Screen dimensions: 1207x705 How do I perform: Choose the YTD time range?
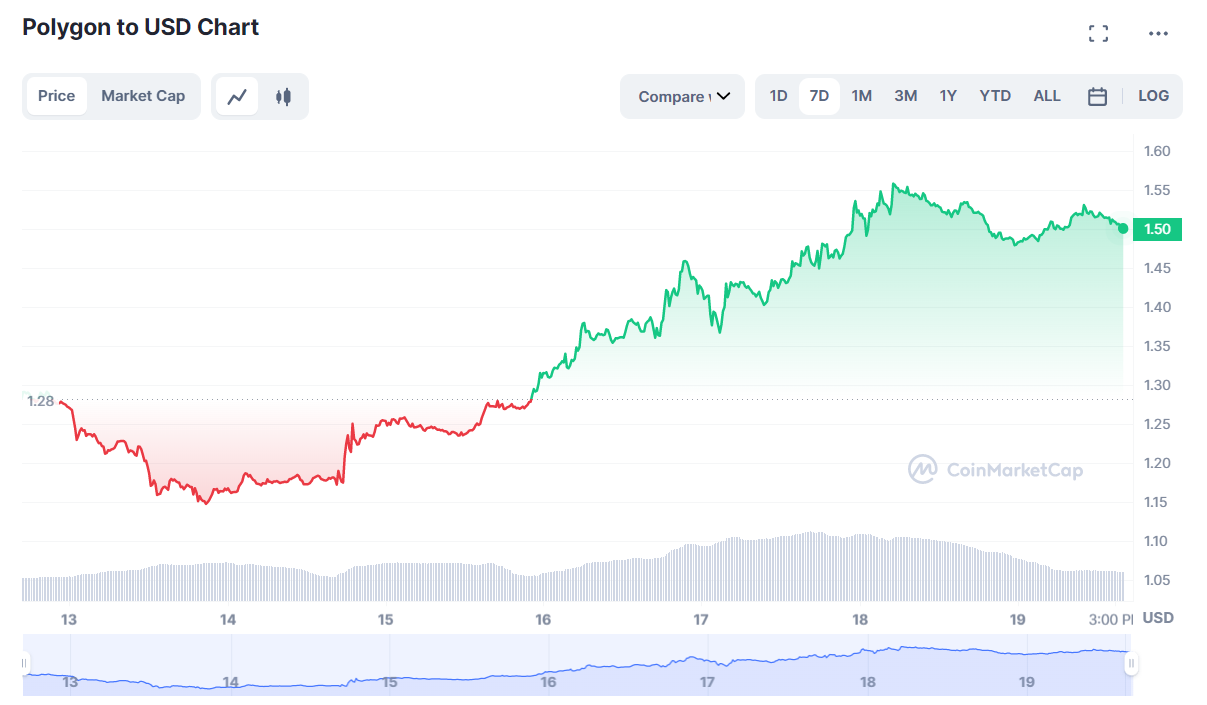(x=995, y=96)
